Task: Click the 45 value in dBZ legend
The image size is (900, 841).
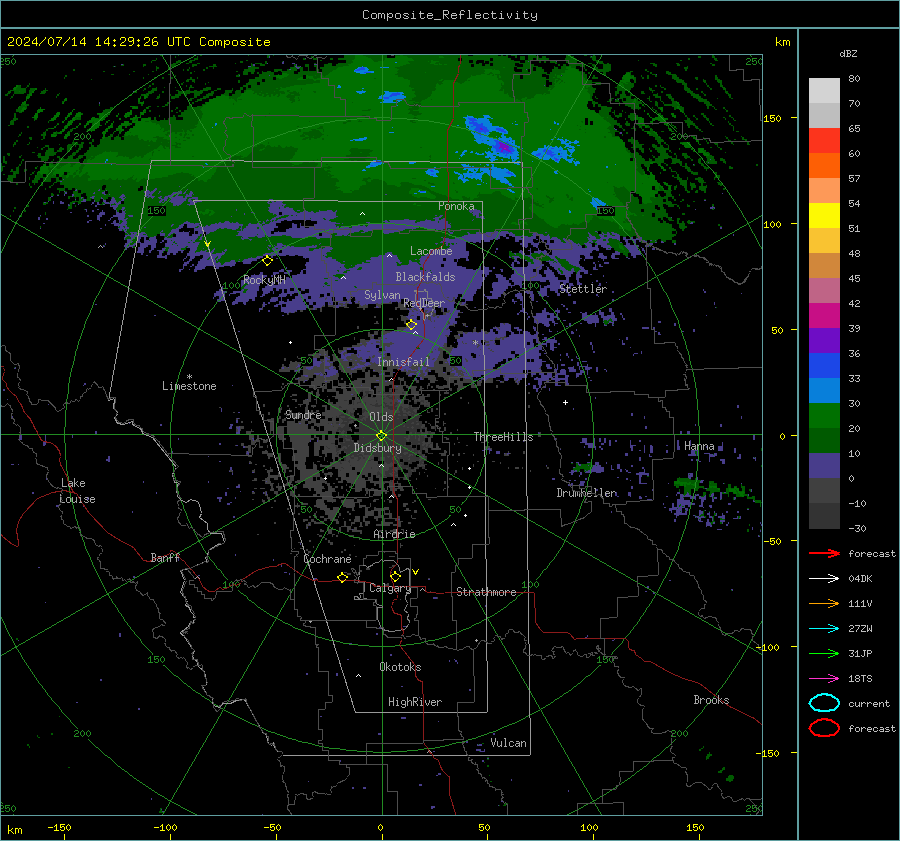Action: (854, 278)
